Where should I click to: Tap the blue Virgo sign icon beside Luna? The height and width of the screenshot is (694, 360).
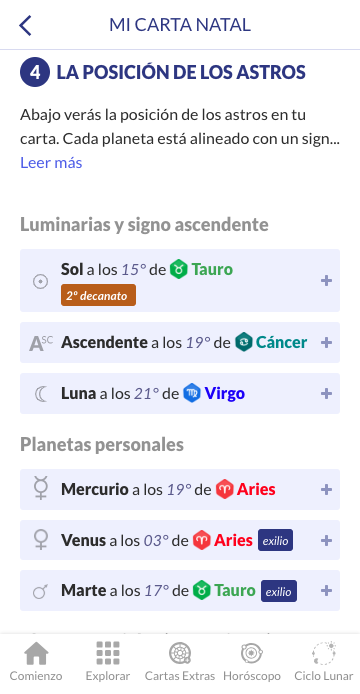pos(192,393)
